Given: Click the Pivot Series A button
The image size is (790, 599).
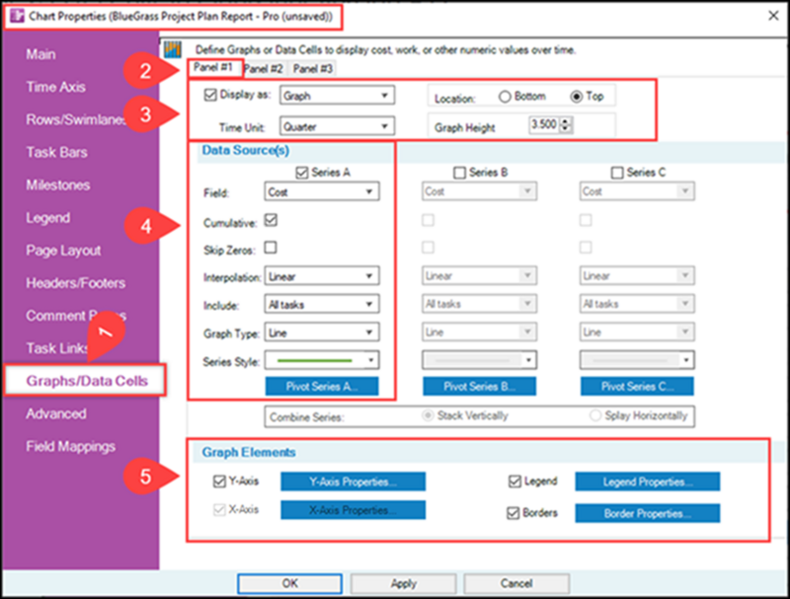Looking at the screenshot, I should pyautogui.click(x=321, y=386).
